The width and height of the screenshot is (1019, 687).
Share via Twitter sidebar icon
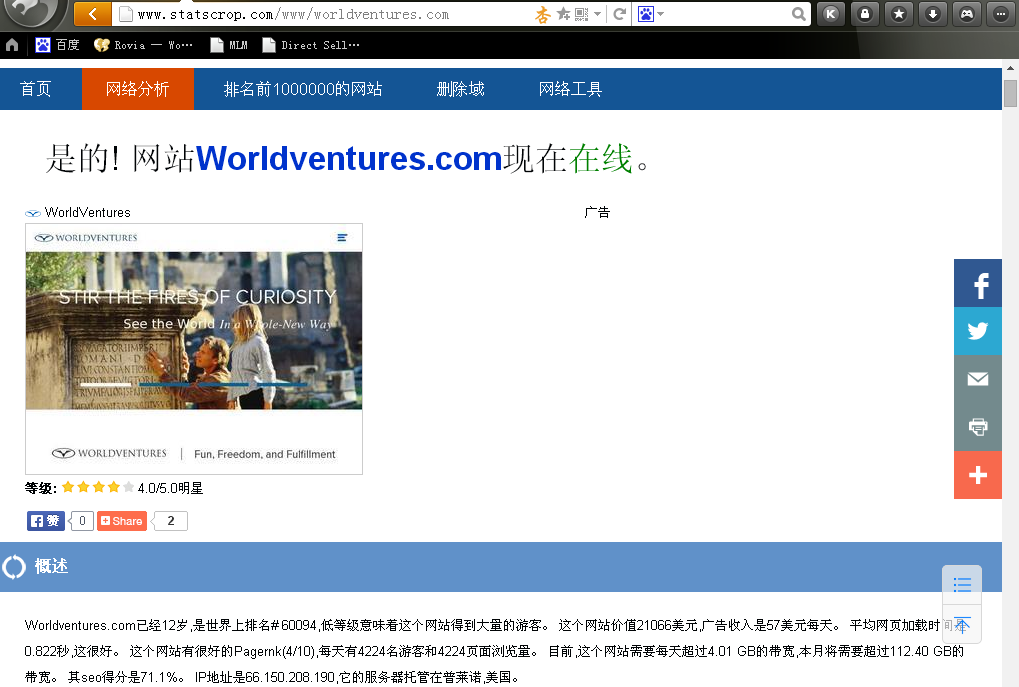tap(977, 331)
